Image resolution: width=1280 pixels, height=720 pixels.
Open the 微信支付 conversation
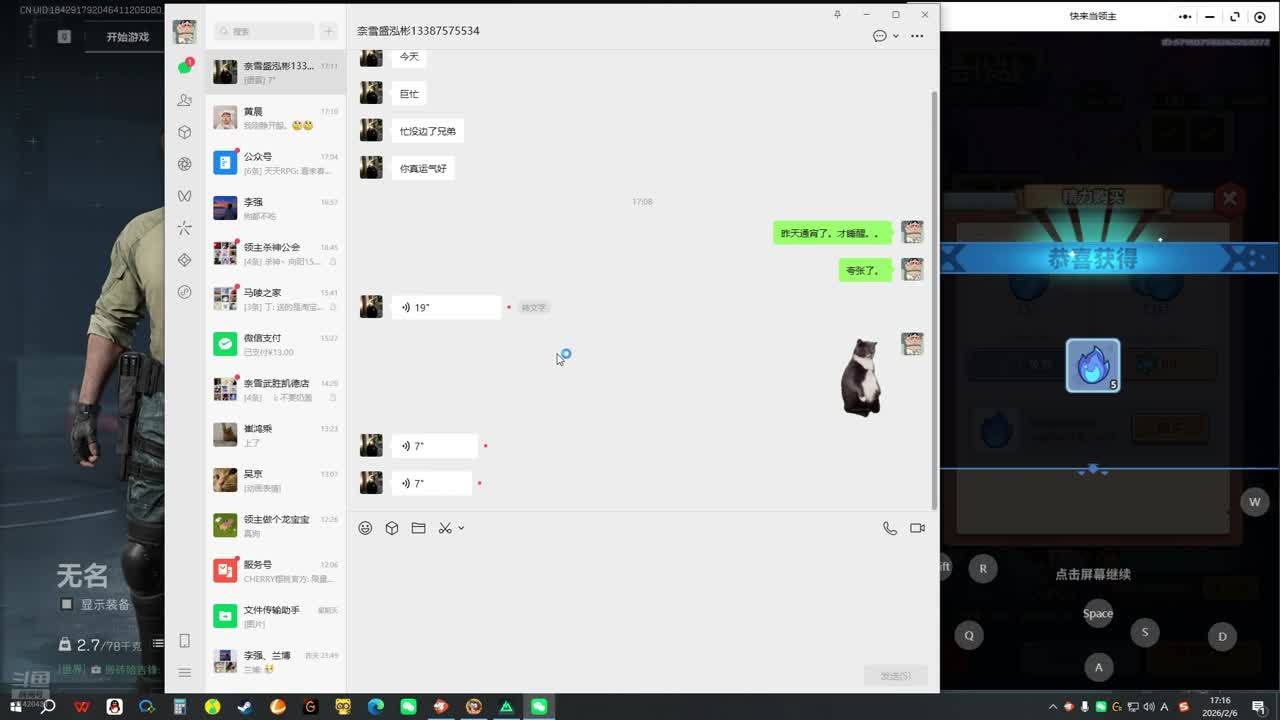click(275, 344)
